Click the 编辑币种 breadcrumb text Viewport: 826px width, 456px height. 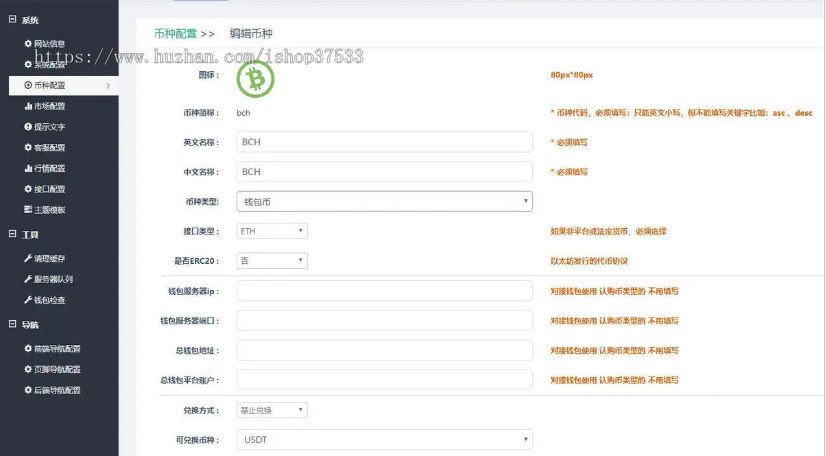[x=251, y=34]
